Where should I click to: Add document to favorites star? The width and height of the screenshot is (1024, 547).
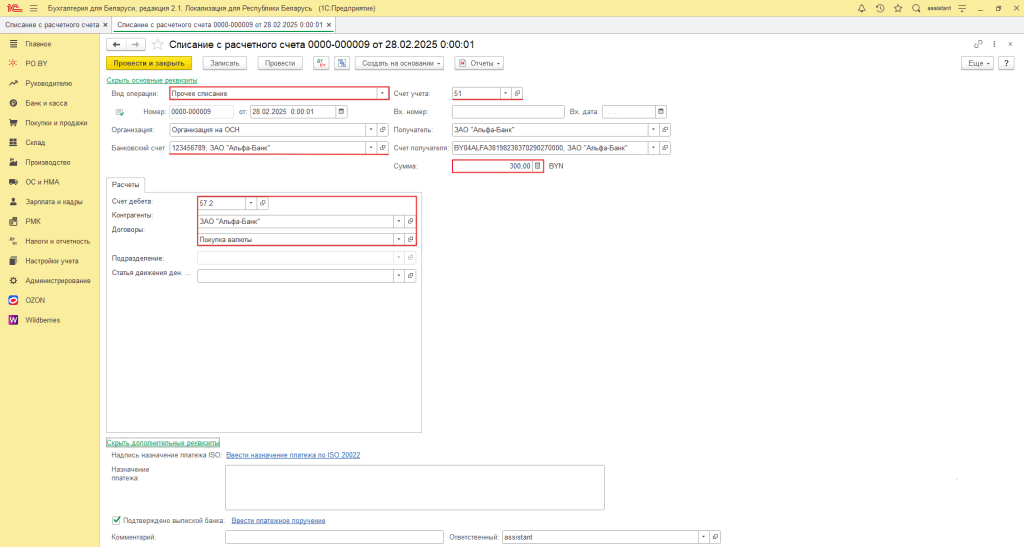(x=157, y=44)
